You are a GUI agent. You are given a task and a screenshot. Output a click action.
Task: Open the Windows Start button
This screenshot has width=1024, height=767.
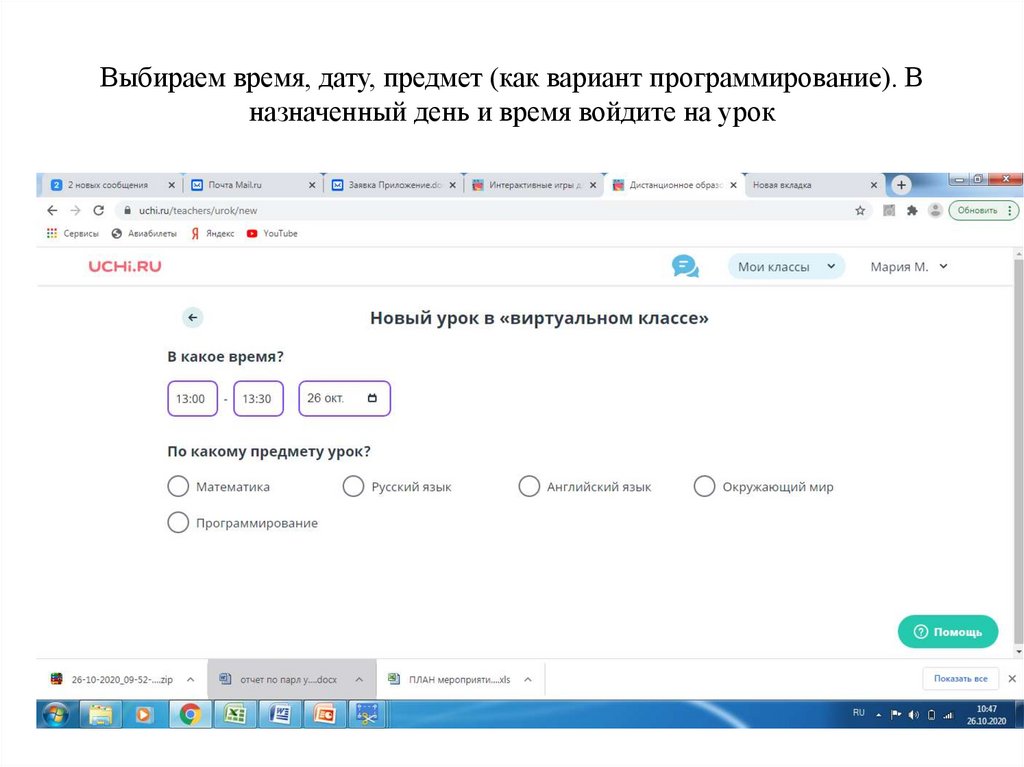(56, 715)
